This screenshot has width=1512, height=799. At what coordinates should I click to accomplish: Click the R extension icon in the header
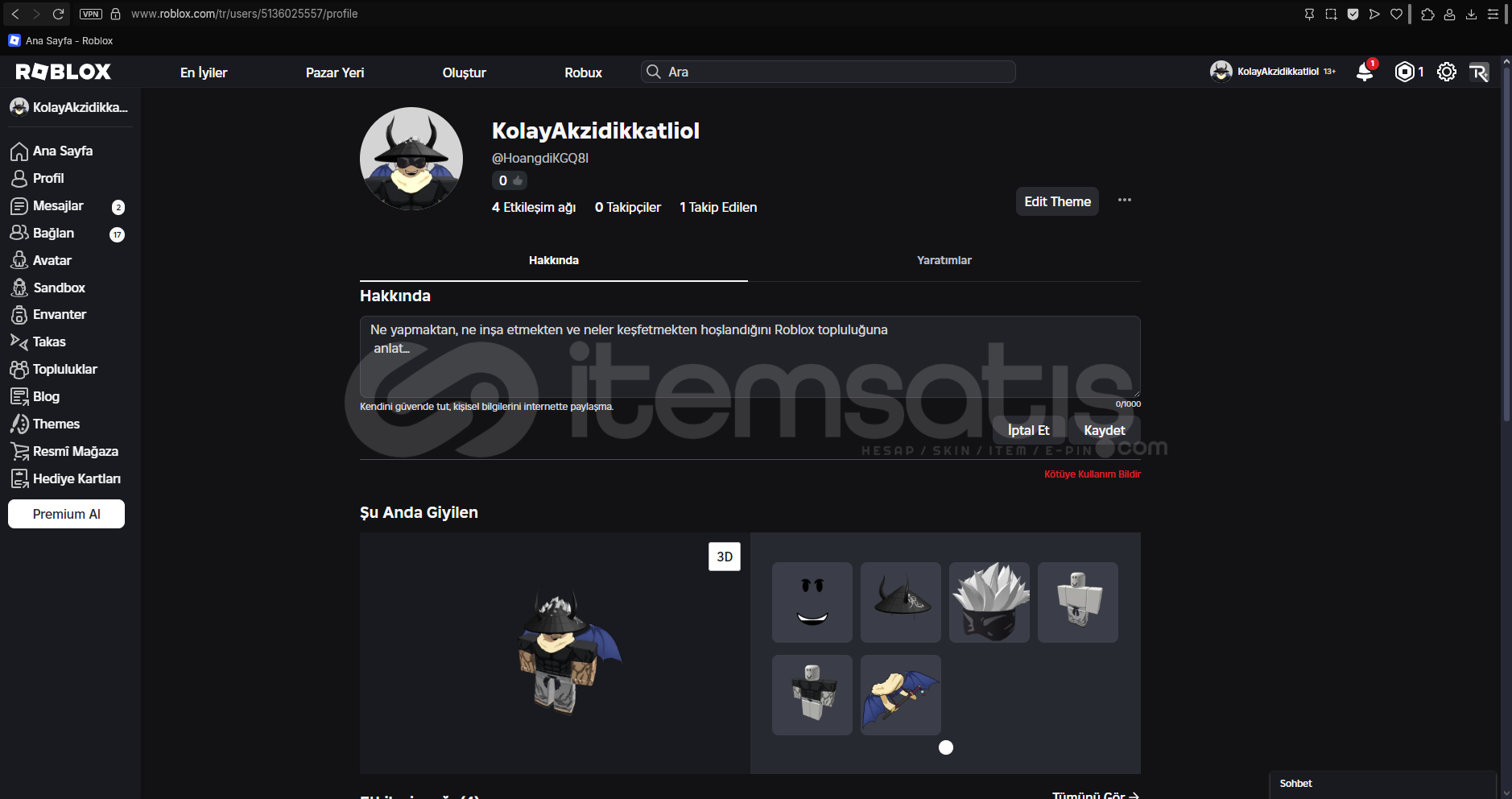coord(1479,72)
